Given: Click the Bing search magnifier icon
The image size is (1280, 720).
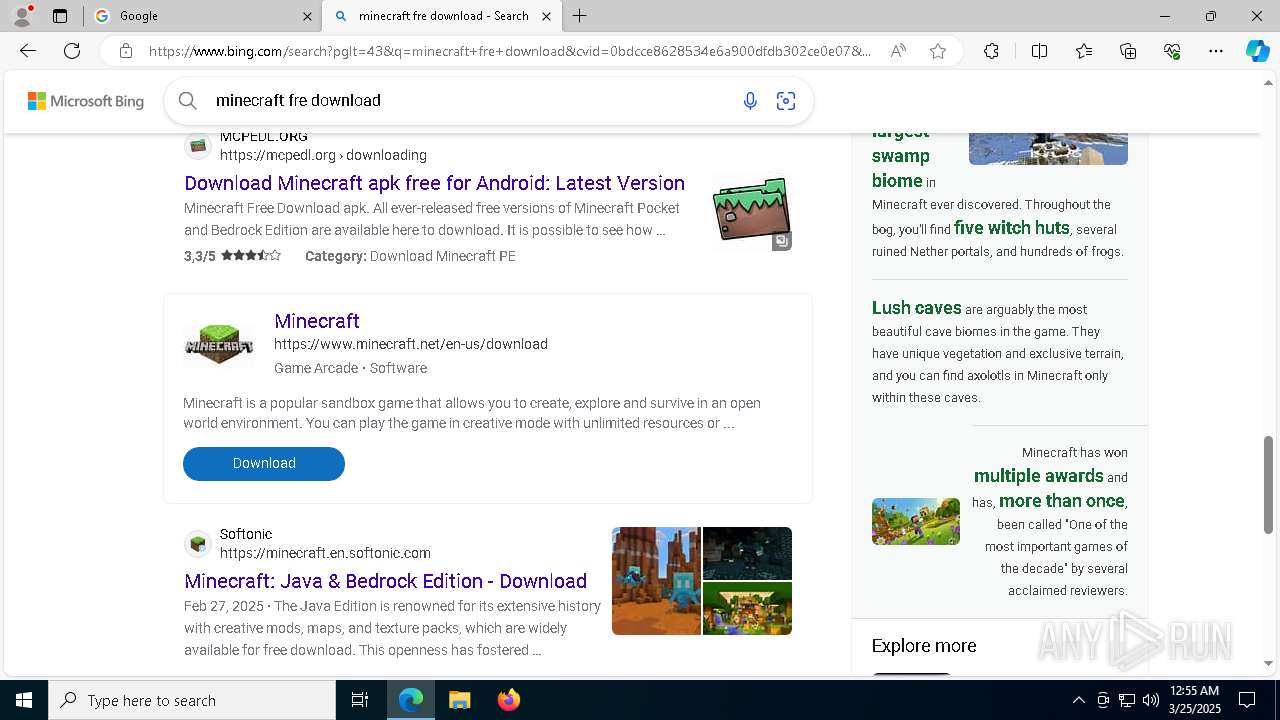Looking at the screenshot, I should tap(187, 100).
